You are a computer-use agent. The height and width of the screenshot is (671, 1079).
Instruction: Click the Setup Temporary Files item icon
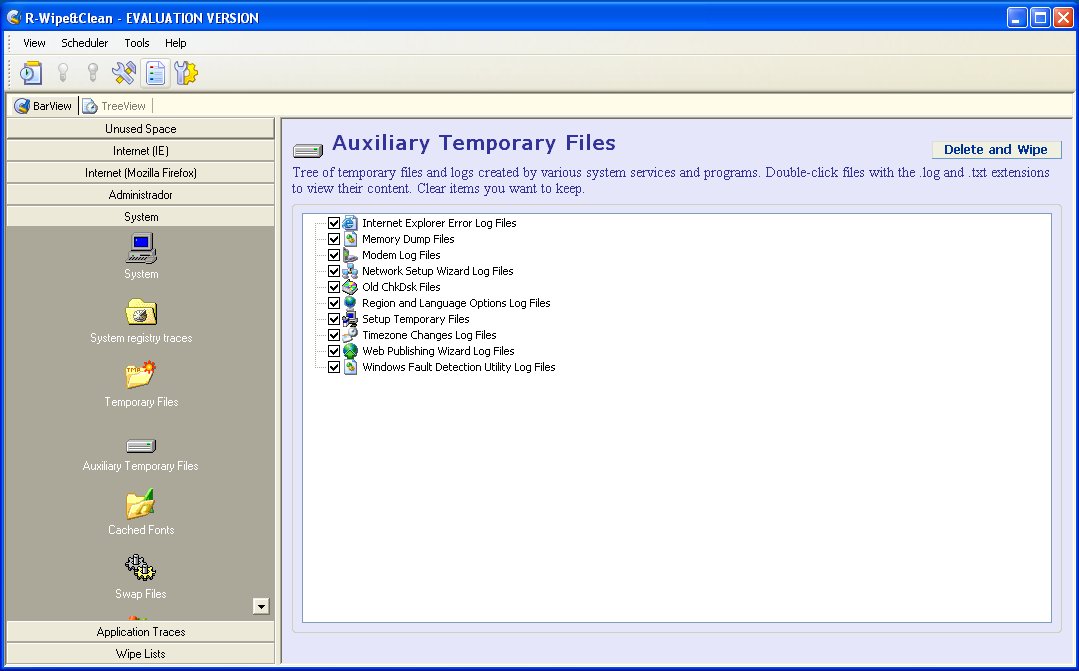(x=350, y=319)
